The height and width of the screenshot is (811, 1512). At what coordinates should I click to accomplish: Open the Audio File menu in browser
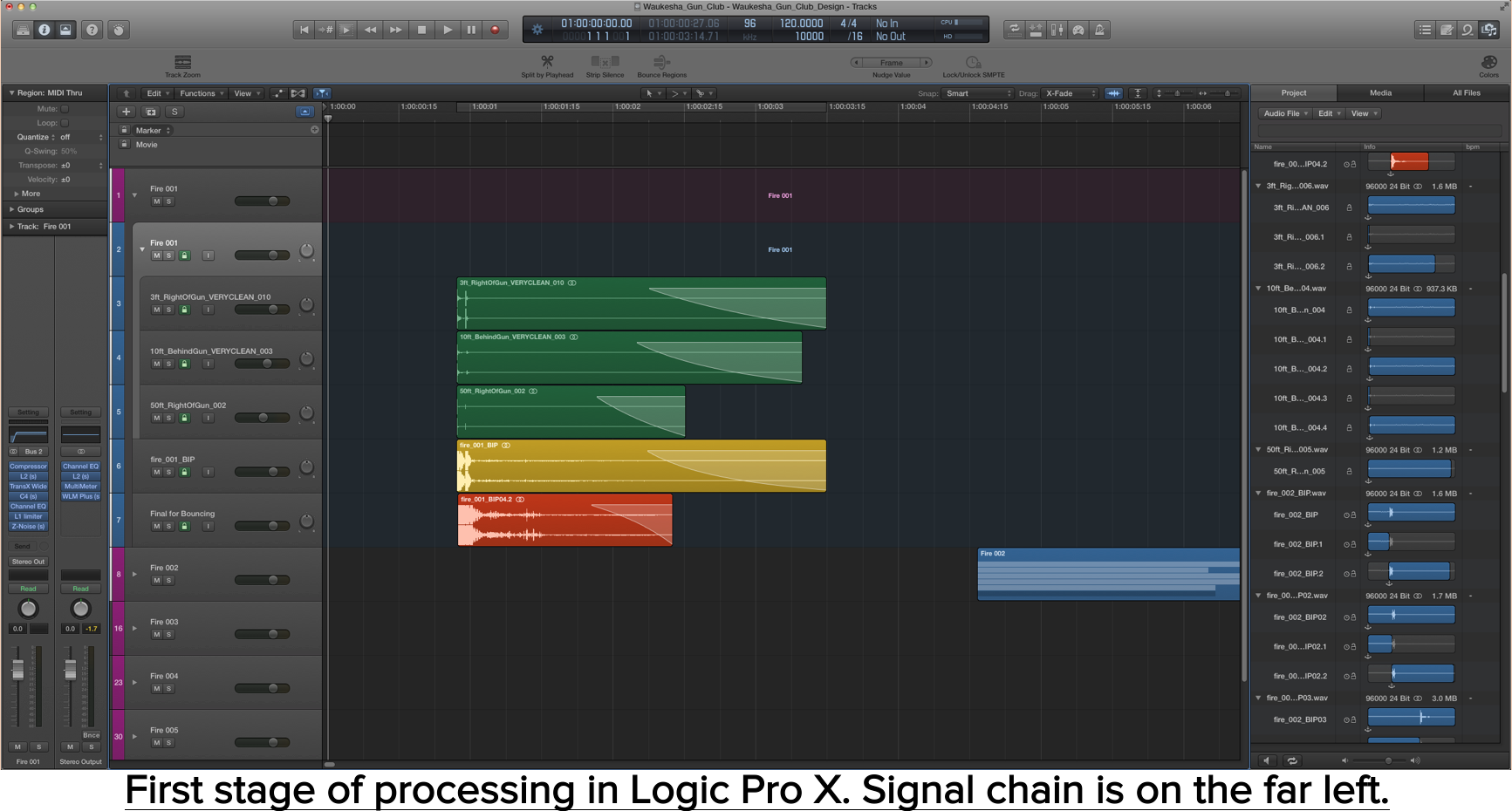click(x=1284, y=113)
